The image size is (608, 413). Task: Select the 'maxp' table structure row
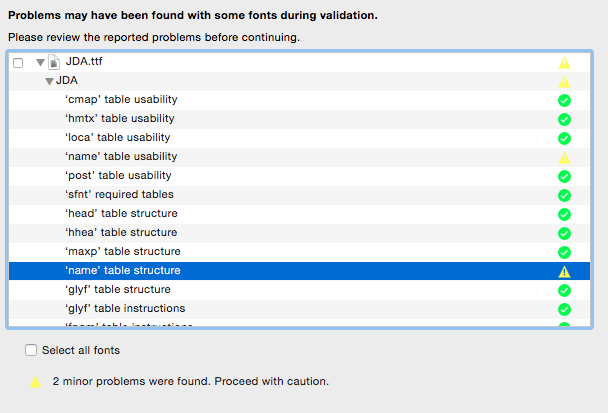click(x=299, y=252)
